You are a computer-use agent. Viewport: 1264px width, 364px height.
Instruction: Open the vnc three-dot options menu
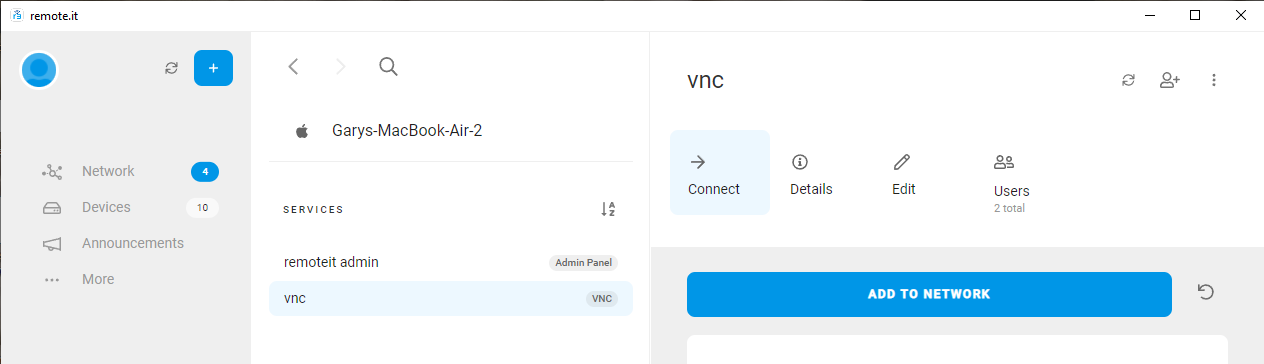click(1214, 80)
